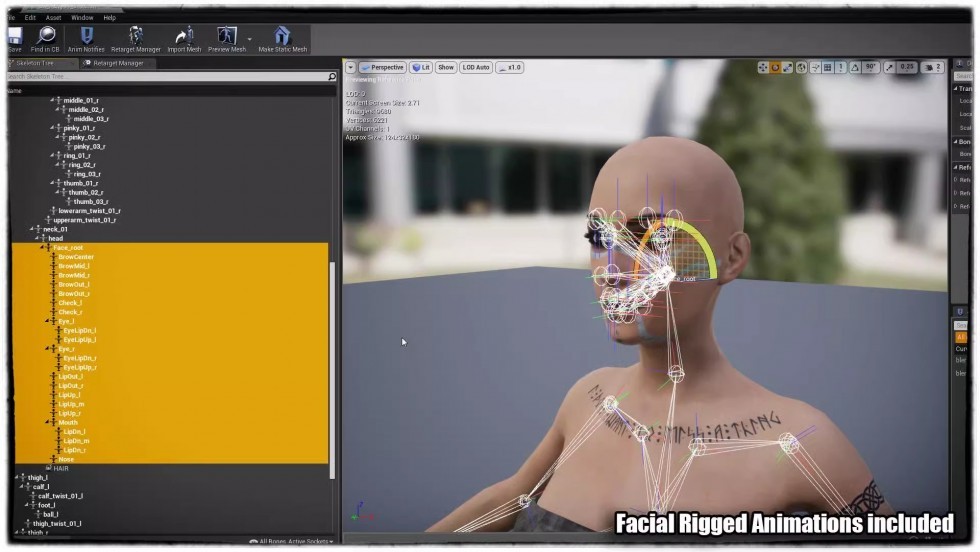The image size is (980, 552).
Task: Select the rotate gizmo mode icon
Action: click(775, 68)
